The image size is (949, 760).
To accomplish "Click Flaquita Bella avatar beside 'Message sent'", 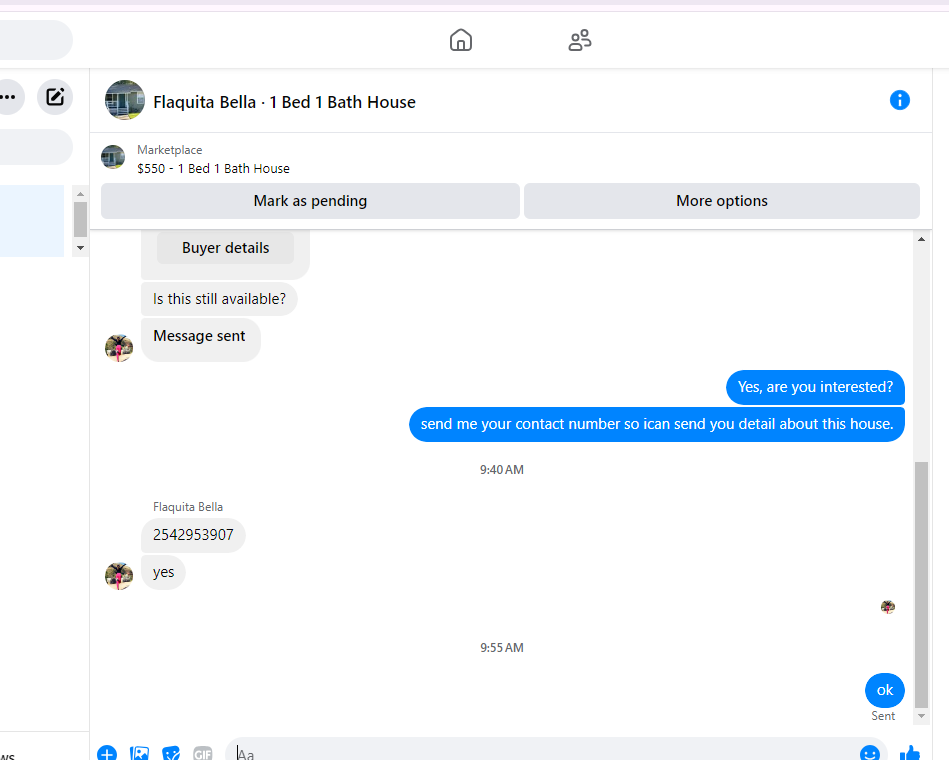I will coord(119,348).
